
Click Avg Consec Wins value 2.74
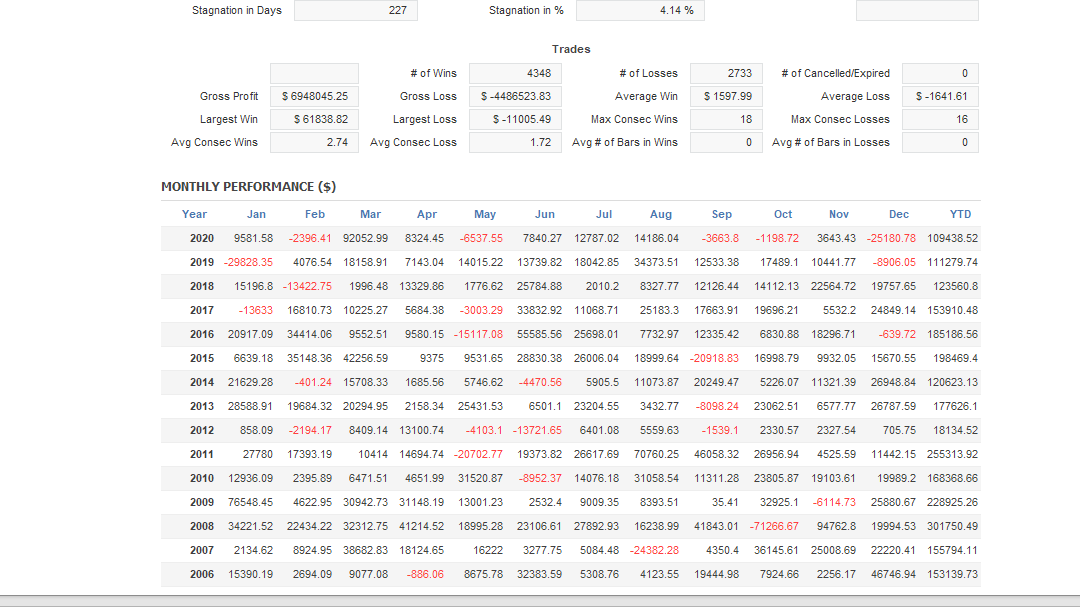coord(314,143)
